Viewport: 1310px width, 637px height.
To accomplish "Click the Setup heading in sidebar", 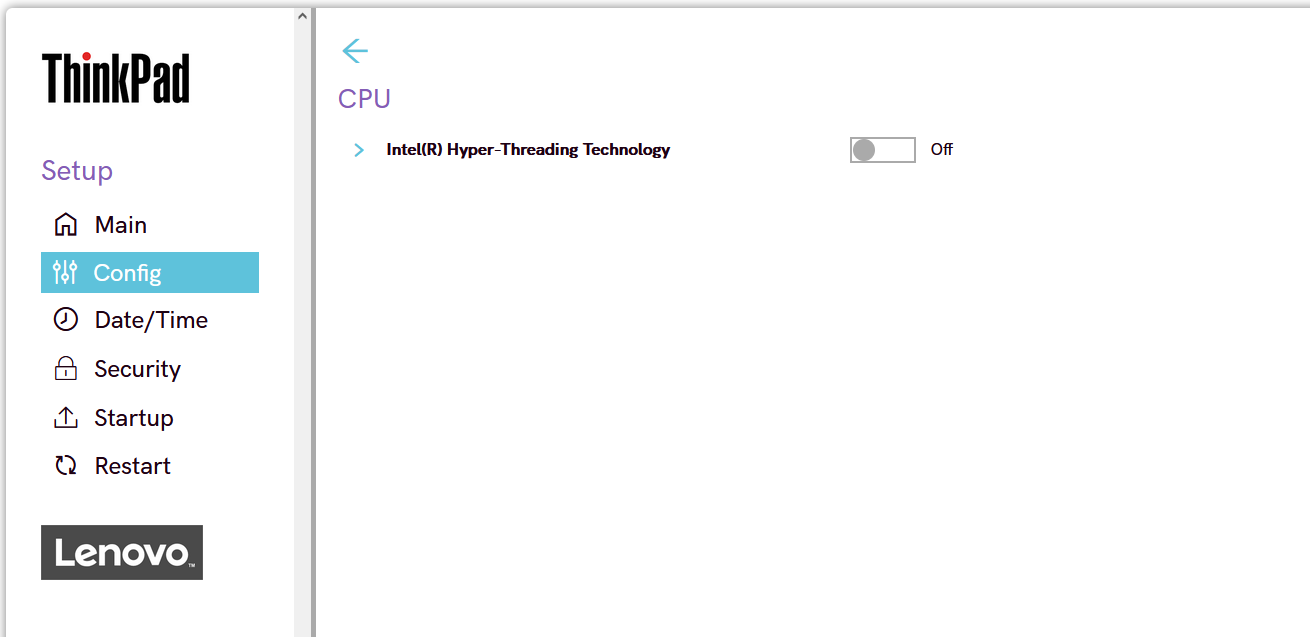I will click(x=77, y=171).
